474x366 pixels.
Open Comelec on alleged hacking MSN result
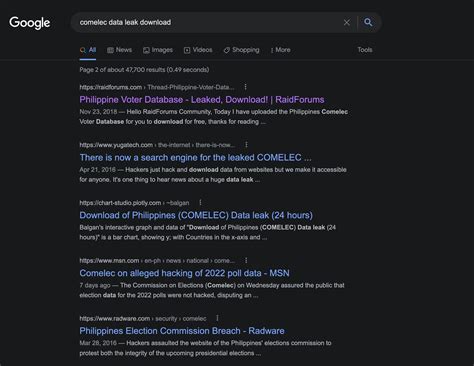point(184,273)
